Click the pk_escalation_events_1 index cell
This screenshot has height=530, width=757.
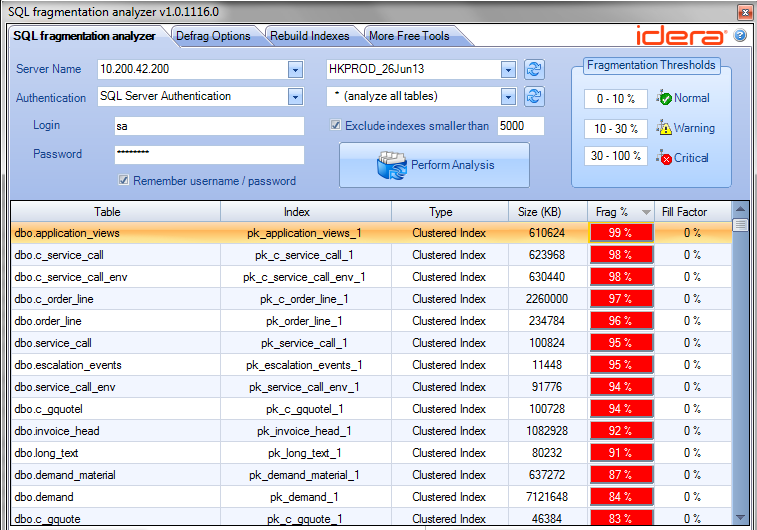tap(304, 365)
